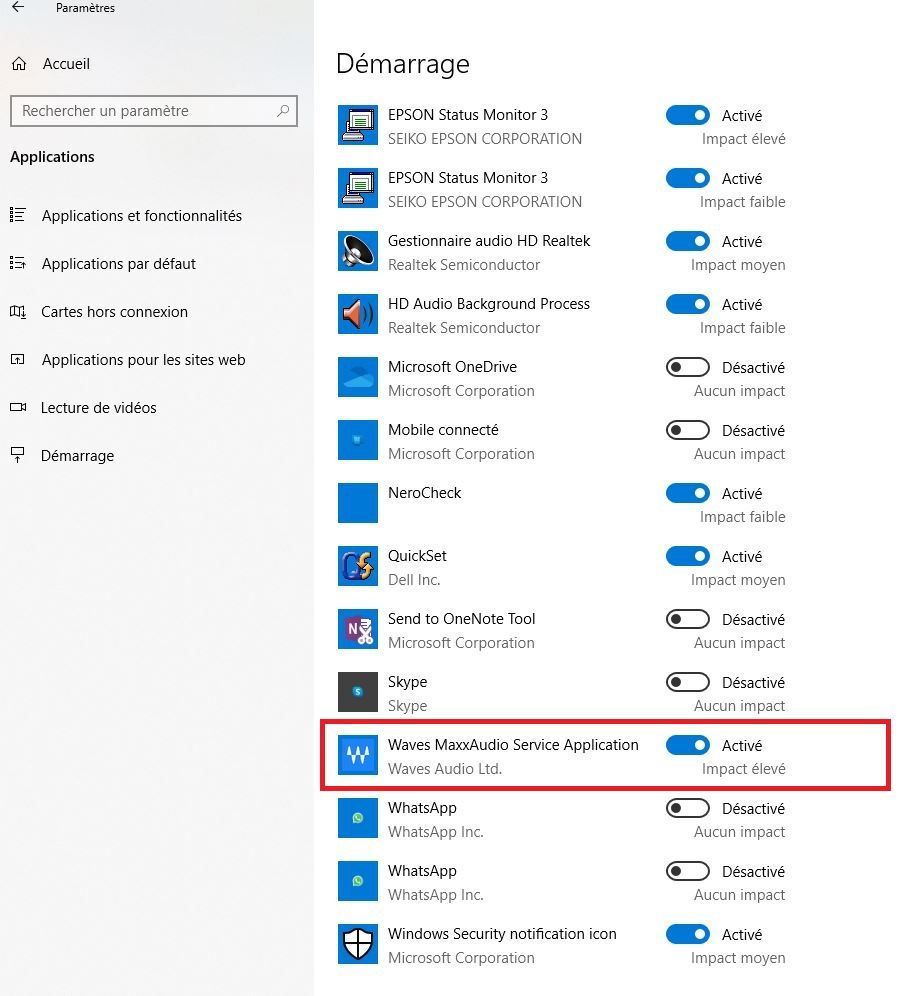
Task: Disable QuickSet startup toggle
Action: pyautogui.click(x=687, y=556)
